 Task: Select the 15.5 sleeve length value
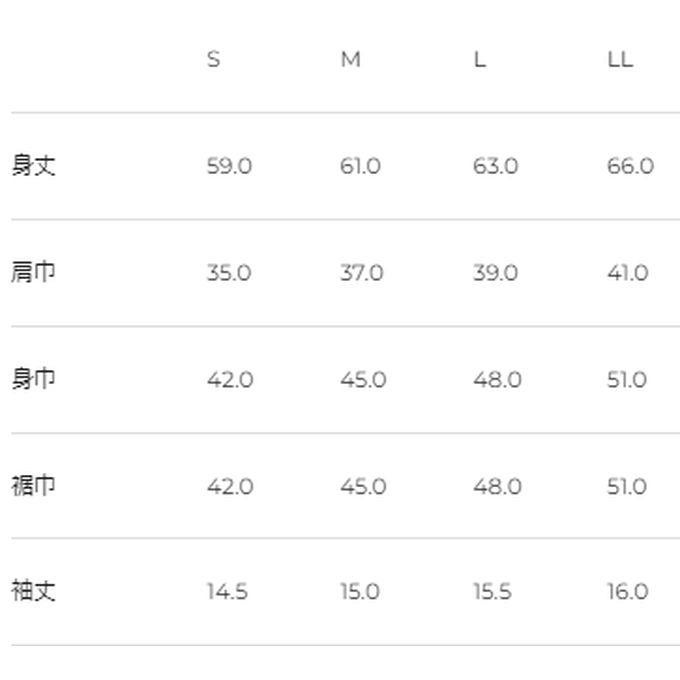point(492,592)
